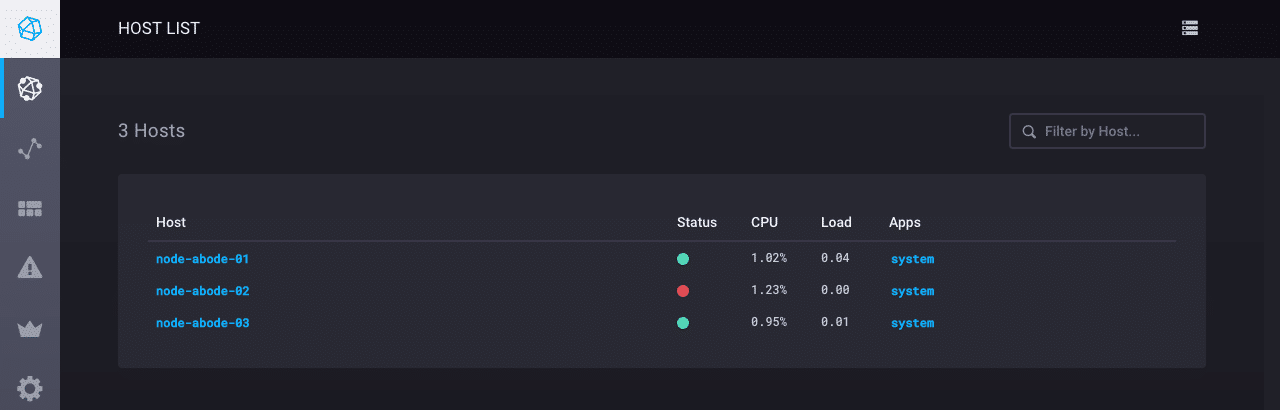Sort the table by Load column header
1280x410 pixels.
(835, 222)
